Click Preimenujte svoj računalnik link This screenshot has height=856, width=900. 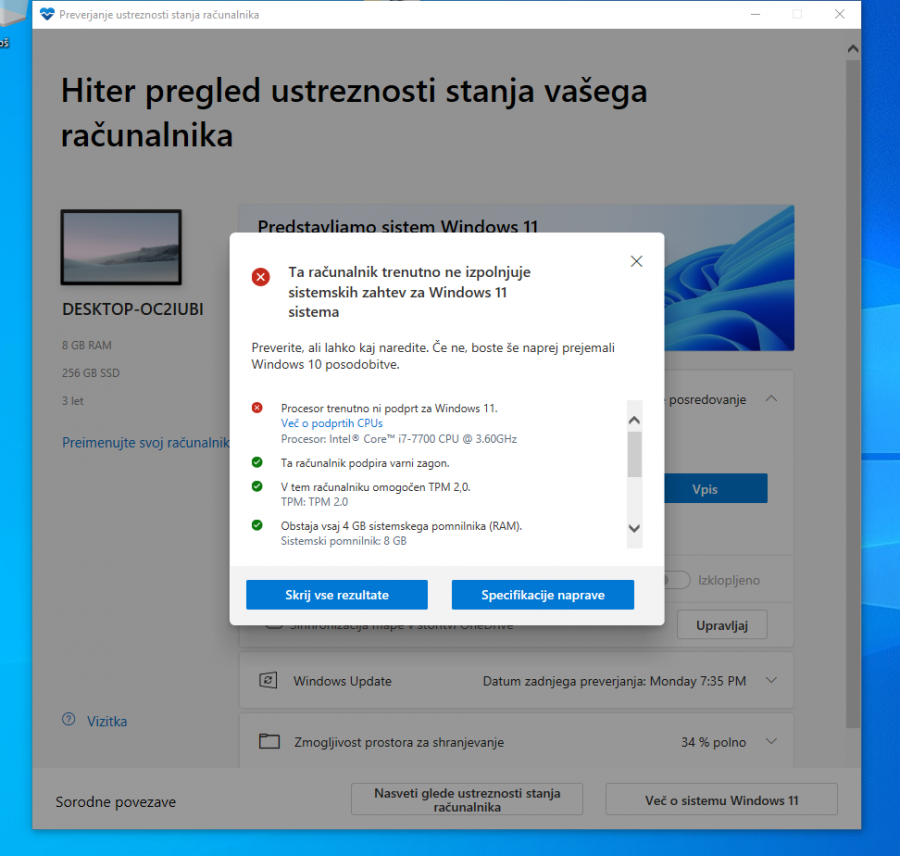[146, 442]
